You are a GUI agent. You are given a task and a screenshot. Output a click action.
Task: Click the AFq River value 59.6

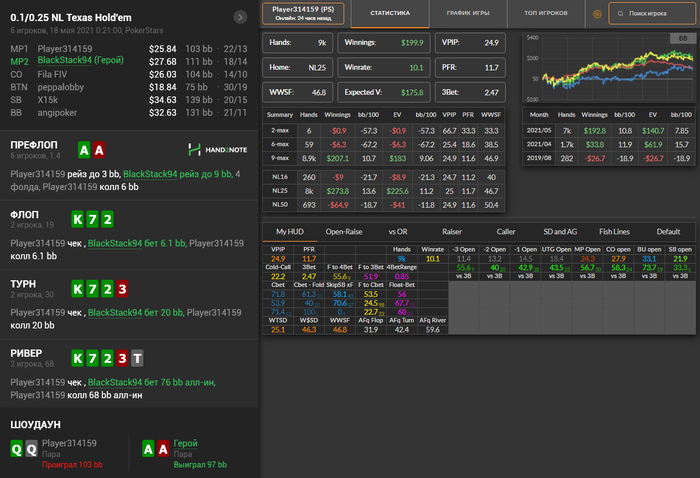(432, 330)
